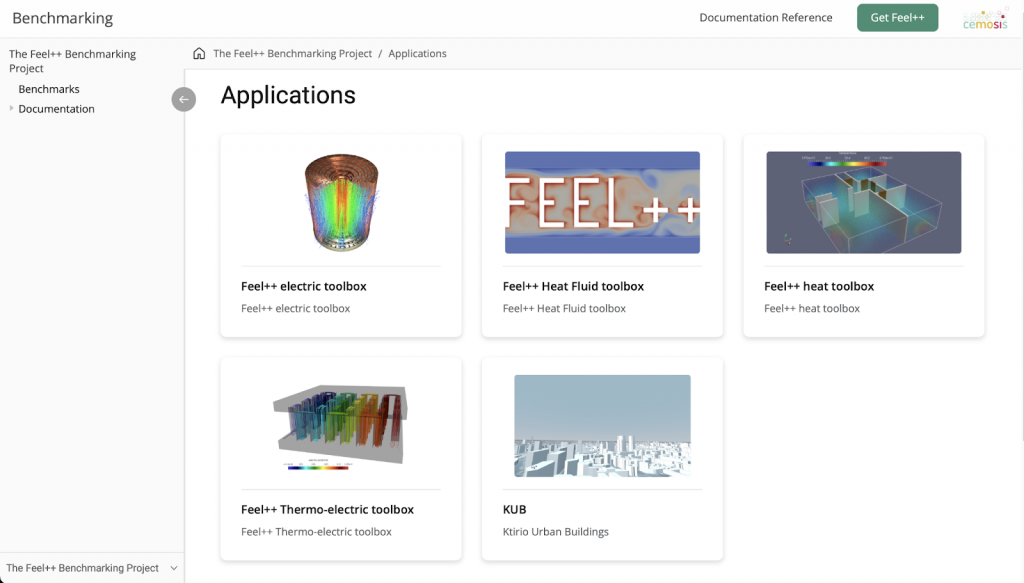Open the electric toolbox magnet thumbnail
The height and width of the screenshot is (583, 1024).
341,202
